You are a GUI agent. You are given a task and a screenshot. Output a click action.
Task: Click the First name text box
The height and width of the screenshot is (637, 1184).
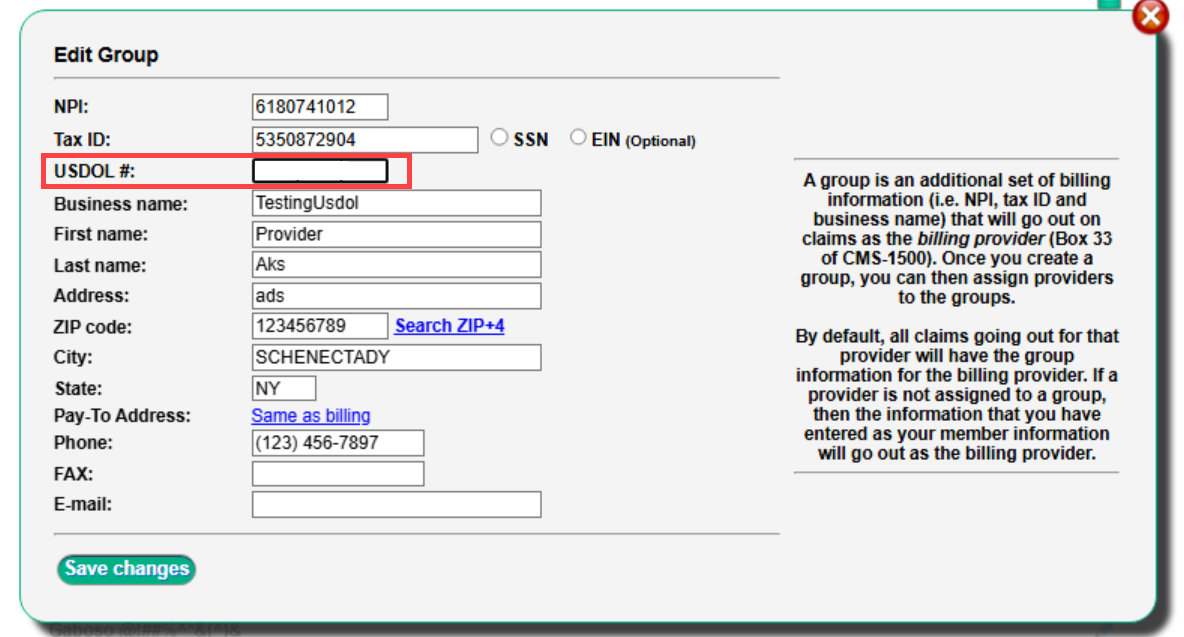[x=396, y=234]
